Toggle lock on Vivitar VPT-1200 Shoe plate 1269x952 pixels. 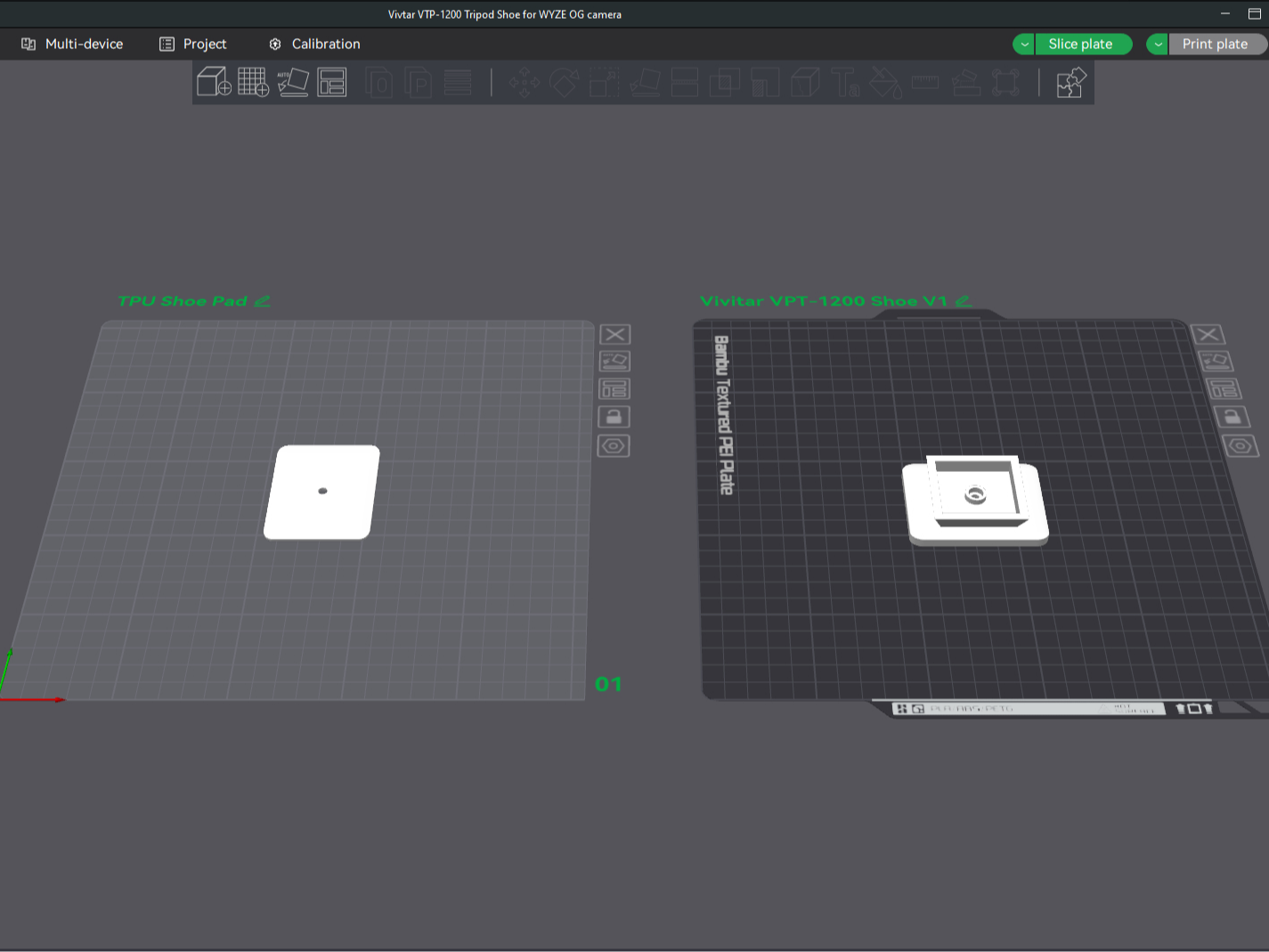[1232, 417]
